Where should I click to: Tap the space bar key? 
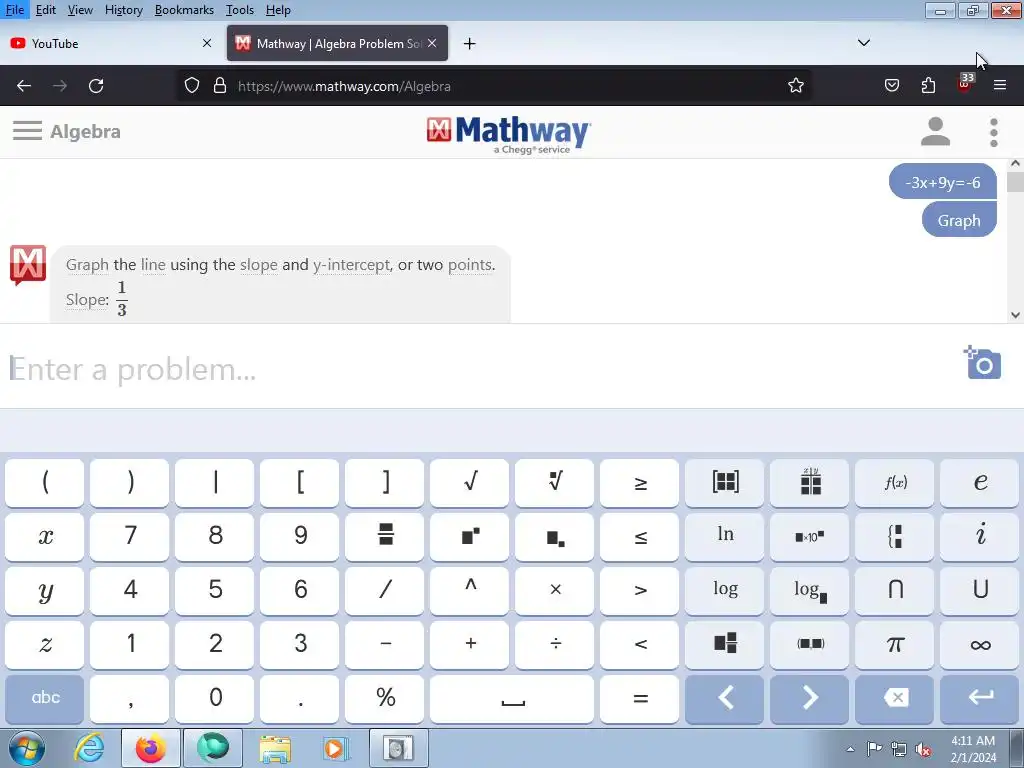[512, 699]
